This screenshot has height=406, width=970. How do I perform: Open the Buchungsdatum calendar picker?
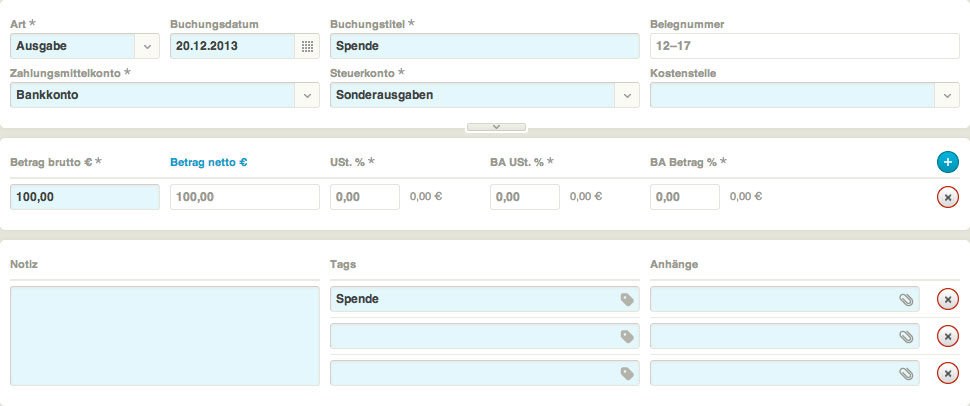(x=307, y=46)
